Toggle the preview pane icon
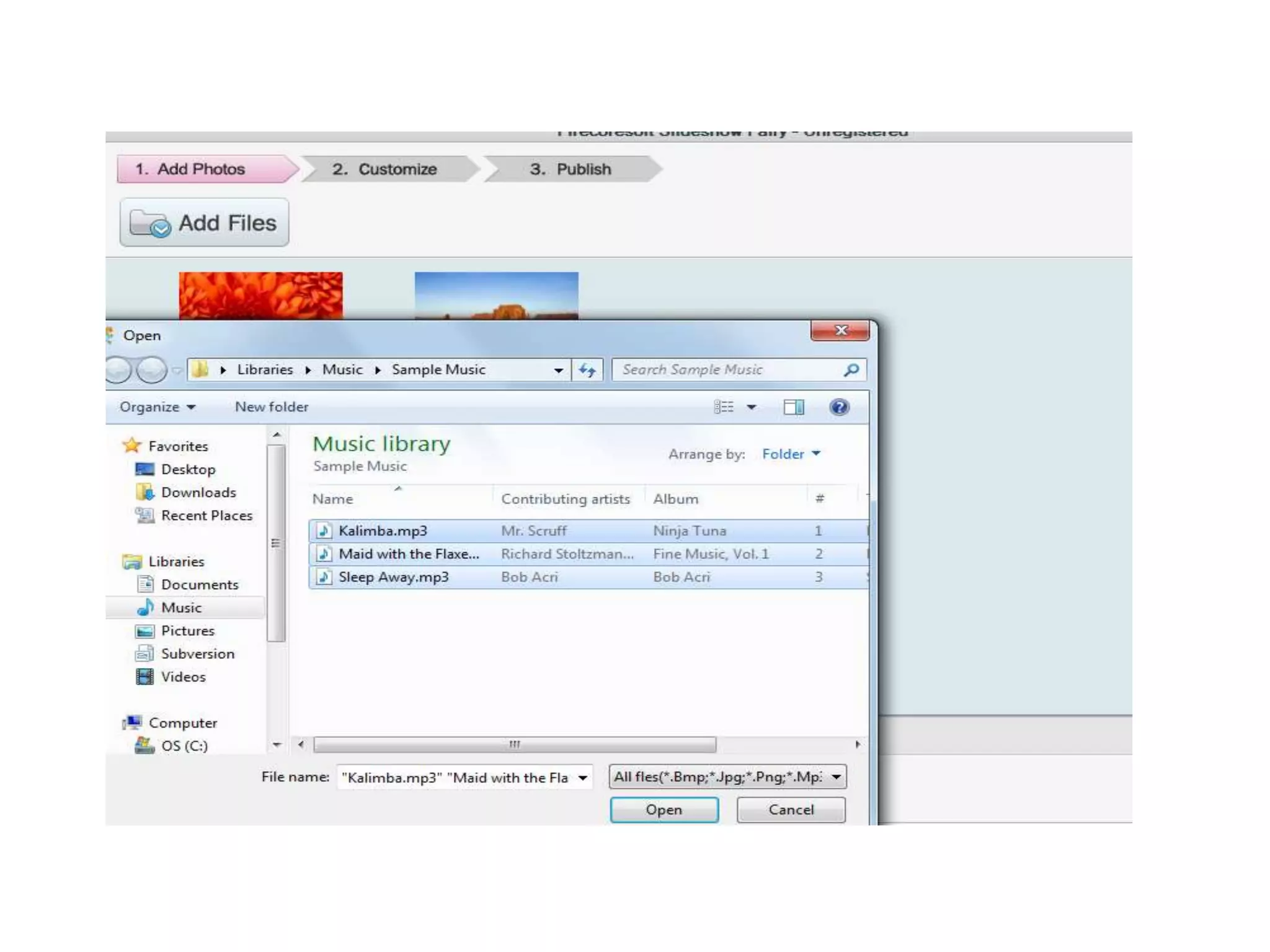This screenshot has height=952, width=1270. [793, 407]
